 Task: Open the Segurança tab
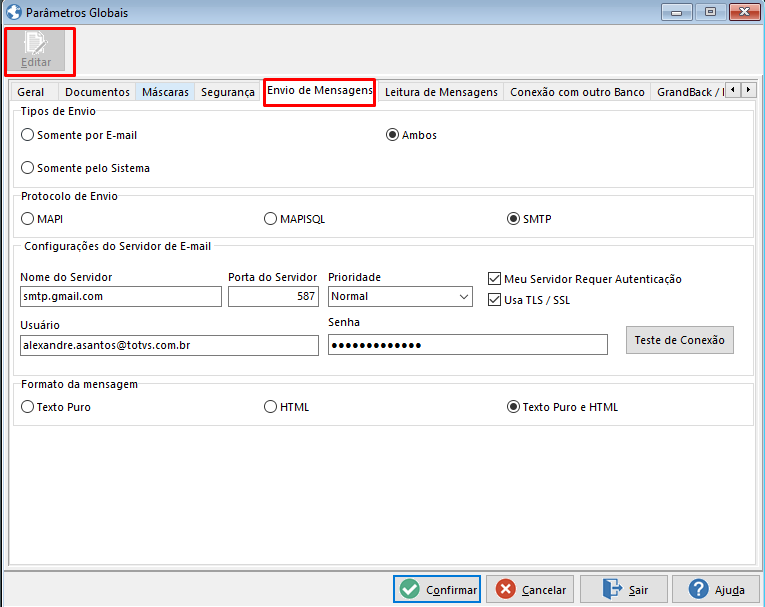pyautogui.click(x=227, y=92)
